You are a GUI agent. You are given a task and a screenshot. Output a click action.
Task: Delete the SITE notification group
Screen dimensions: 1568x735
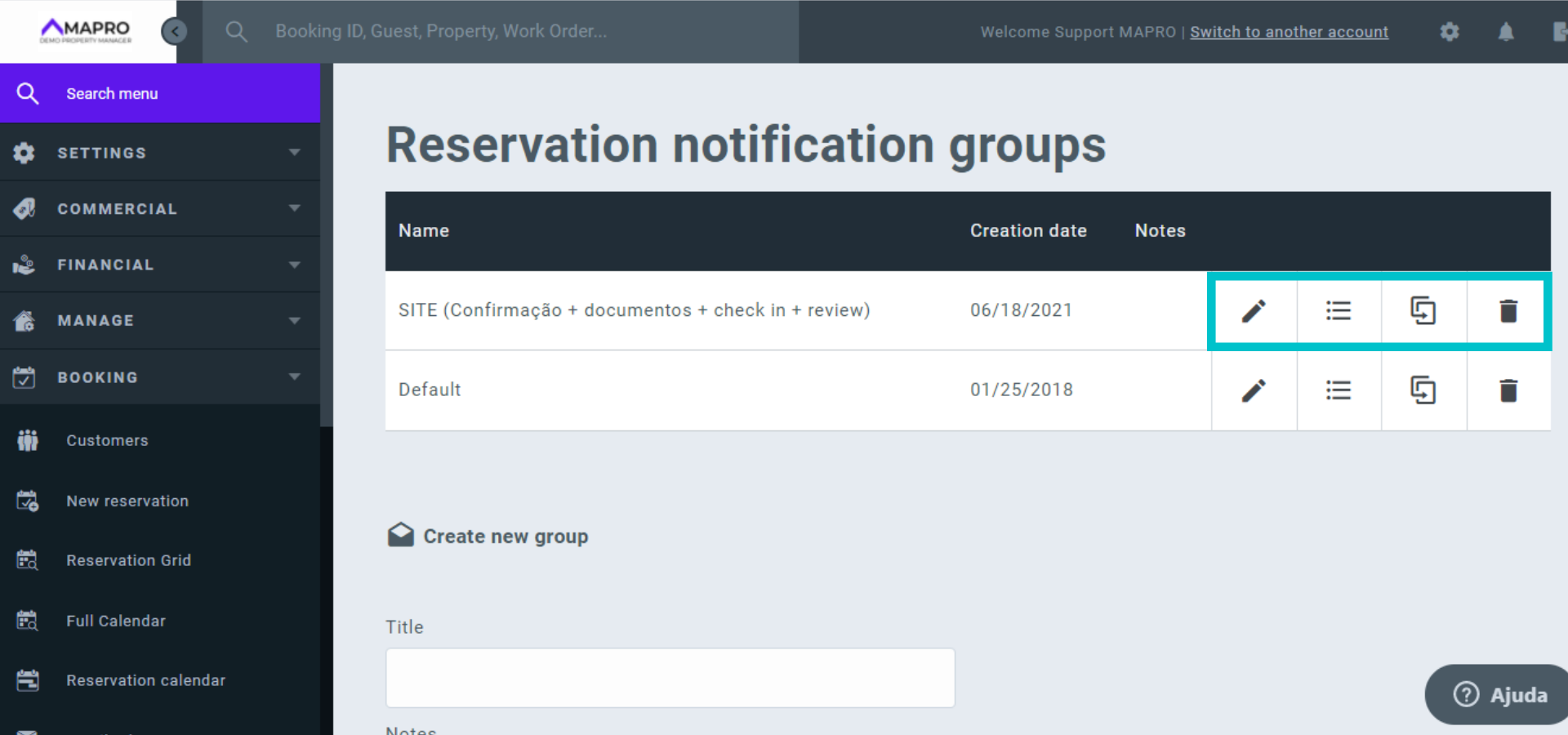click(1508, 311)
